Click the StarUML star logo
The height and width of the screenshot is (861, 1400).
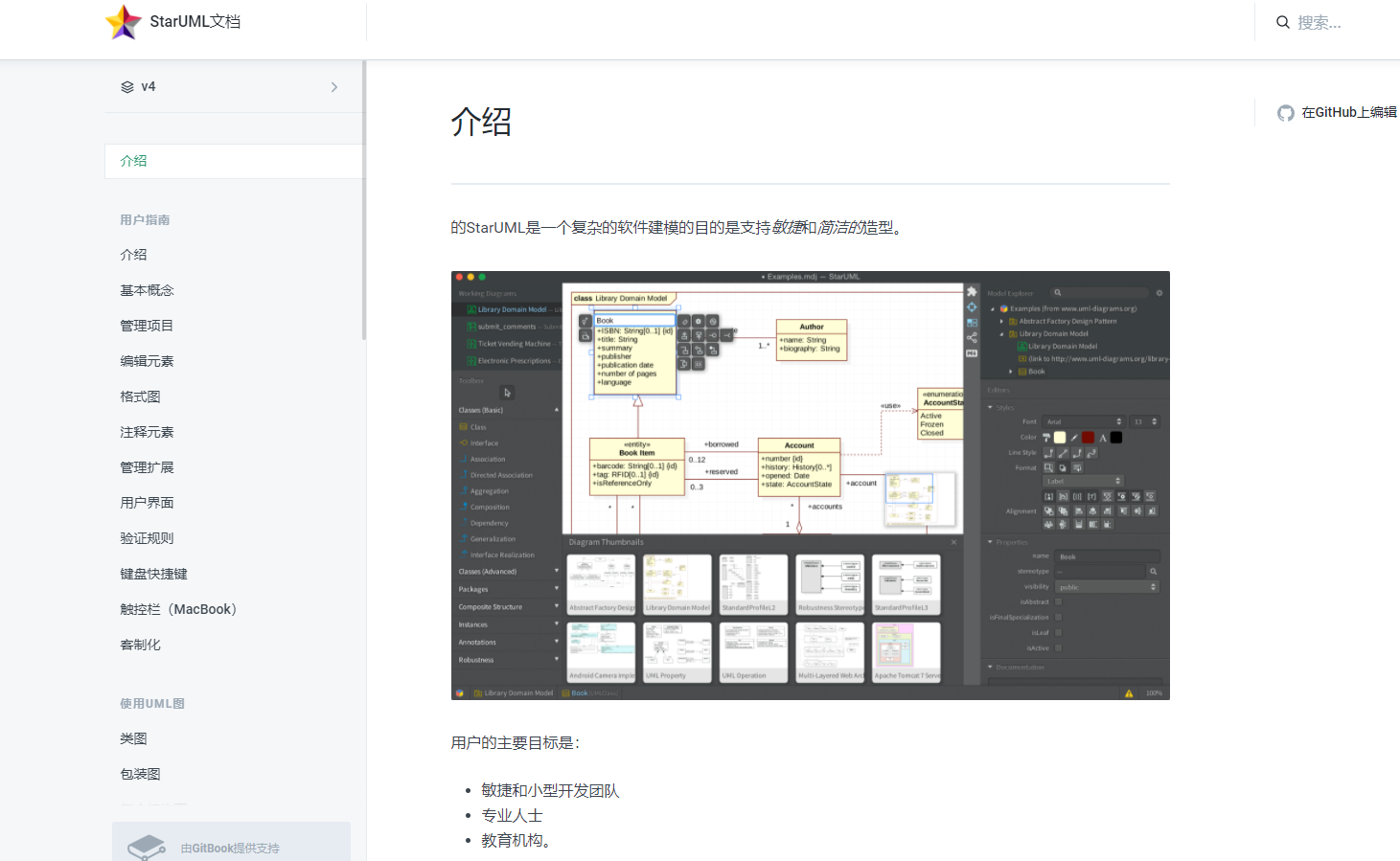pyautogui.click(x=123, y=21)
